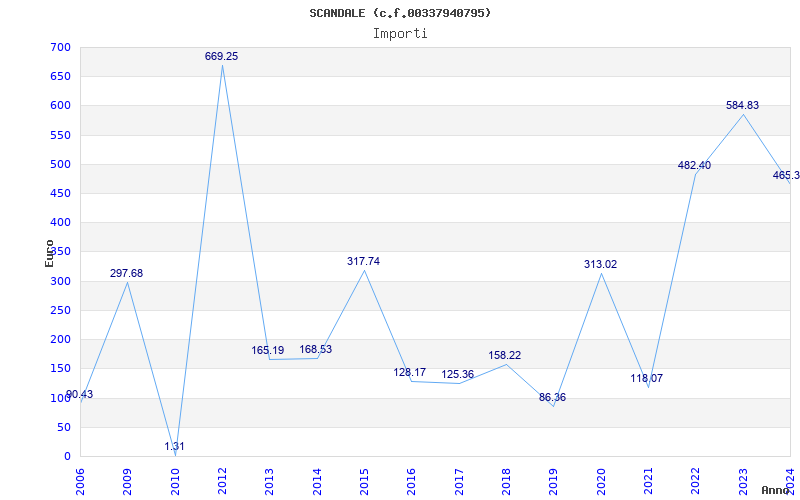Click the 250 y-axis tick label
The image size is (800, 500).
point(61,311)
